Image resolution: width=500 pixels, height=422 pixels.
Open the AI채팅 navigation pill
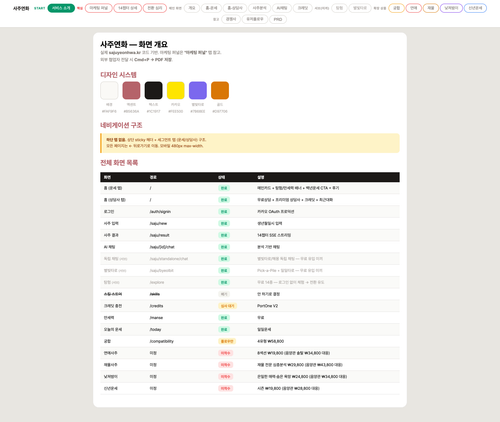tap(282, 8)
